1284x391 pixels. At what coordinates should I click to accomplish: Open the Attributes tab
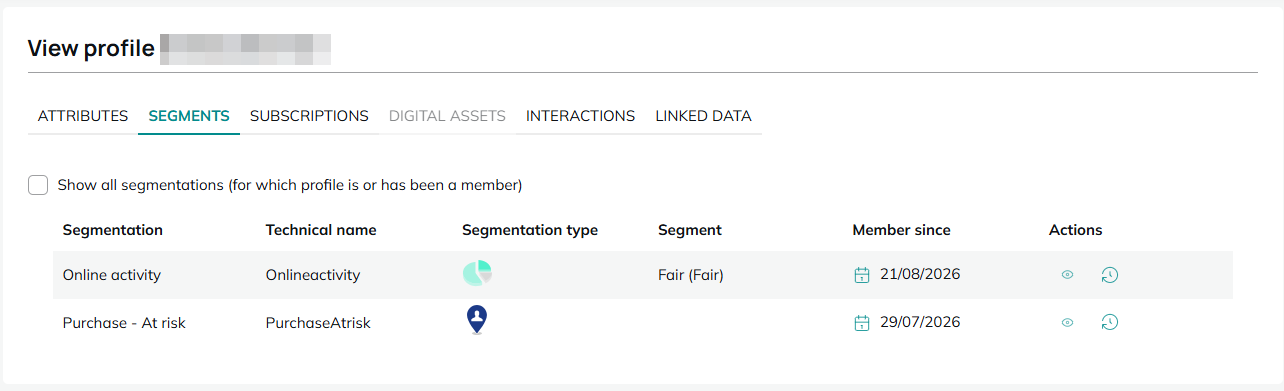(x=83, y=116)
